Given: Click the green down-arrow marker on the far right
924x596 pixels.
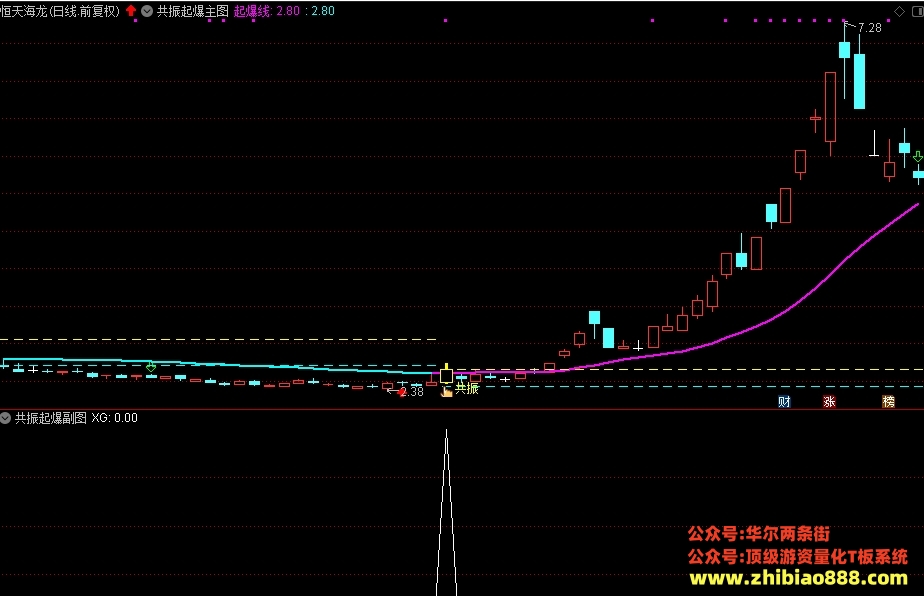Looking at the screenshot, I should pyautogui.click(x=918, y=157).
